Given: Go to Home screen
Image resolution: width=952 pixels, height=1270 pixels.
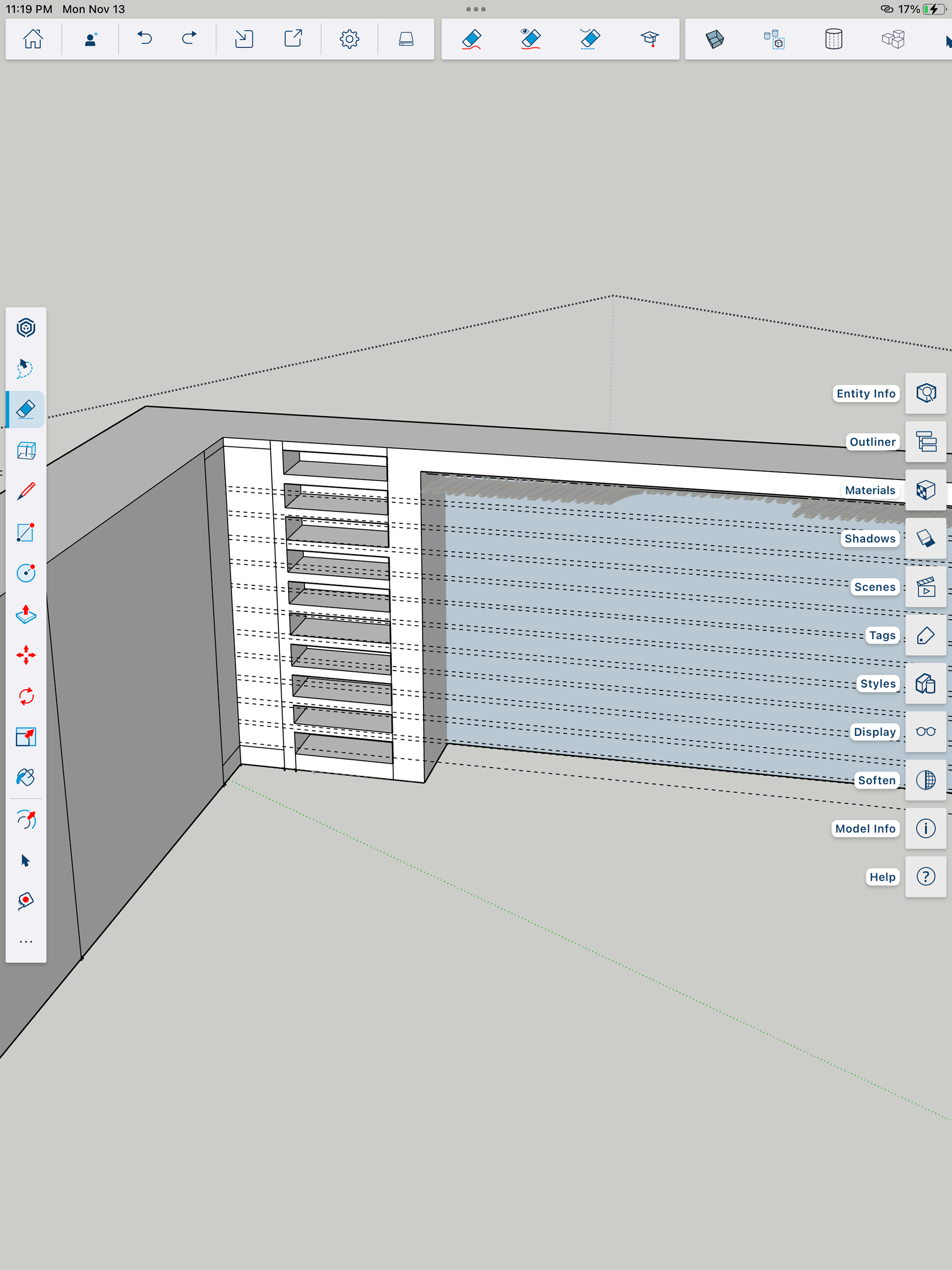Looking at the screenshot, I should point(33,39).
